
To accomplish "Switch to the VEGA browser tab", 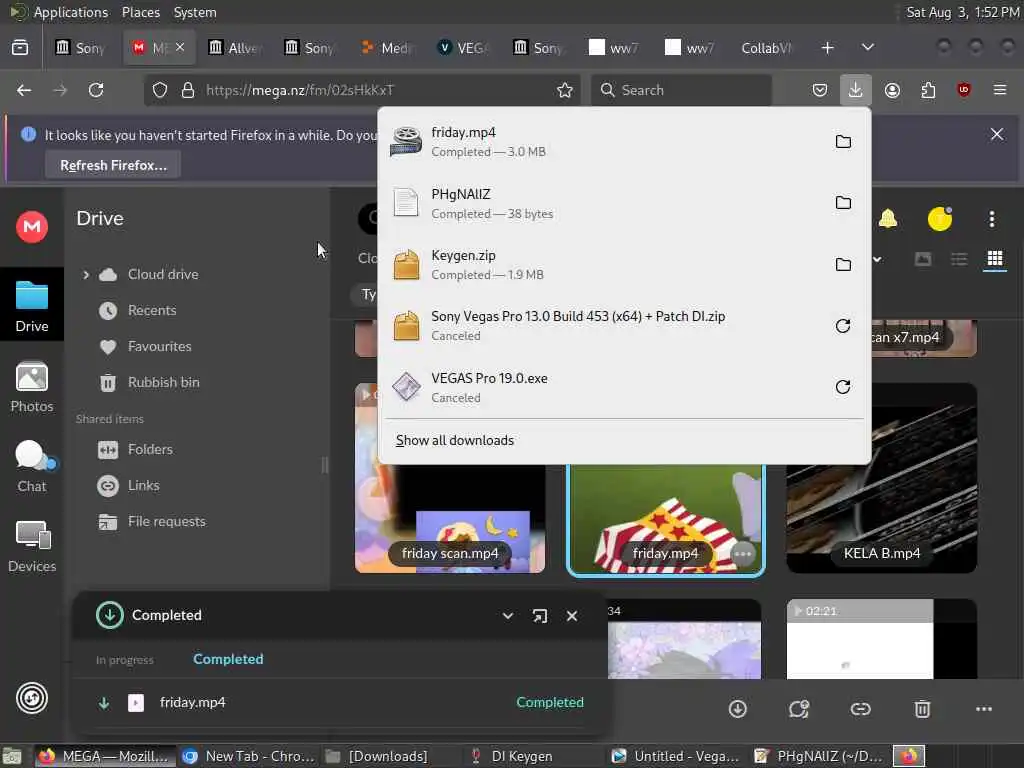I will click(462, 48).
